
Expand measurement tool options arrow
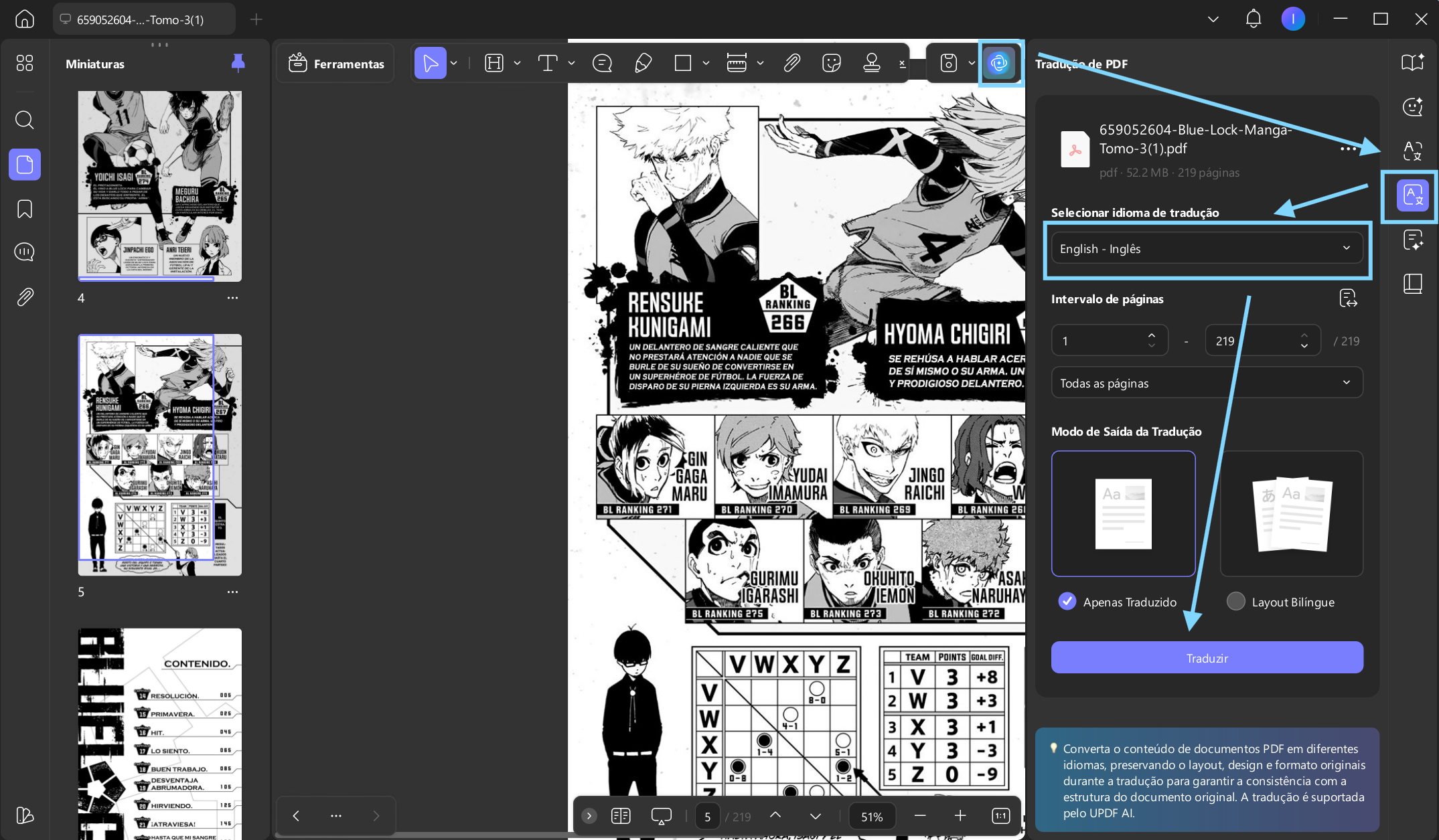pyautogui.click(x=760, y=64)
